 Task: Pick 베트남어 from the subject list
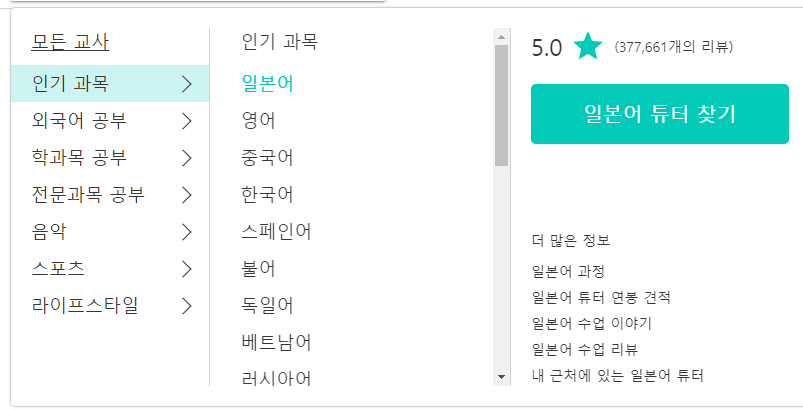tap(276, 342)
